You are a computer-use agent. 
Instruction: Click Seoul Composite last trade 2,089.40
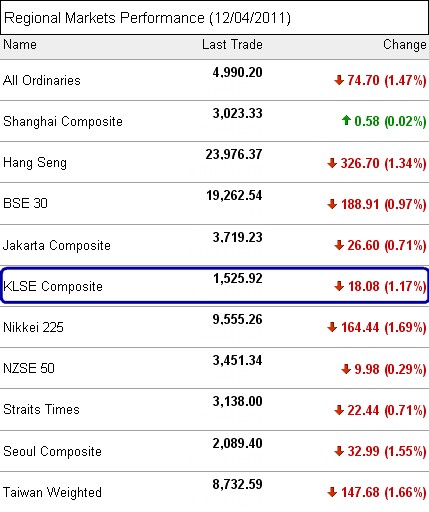click(x=238, y=443)
